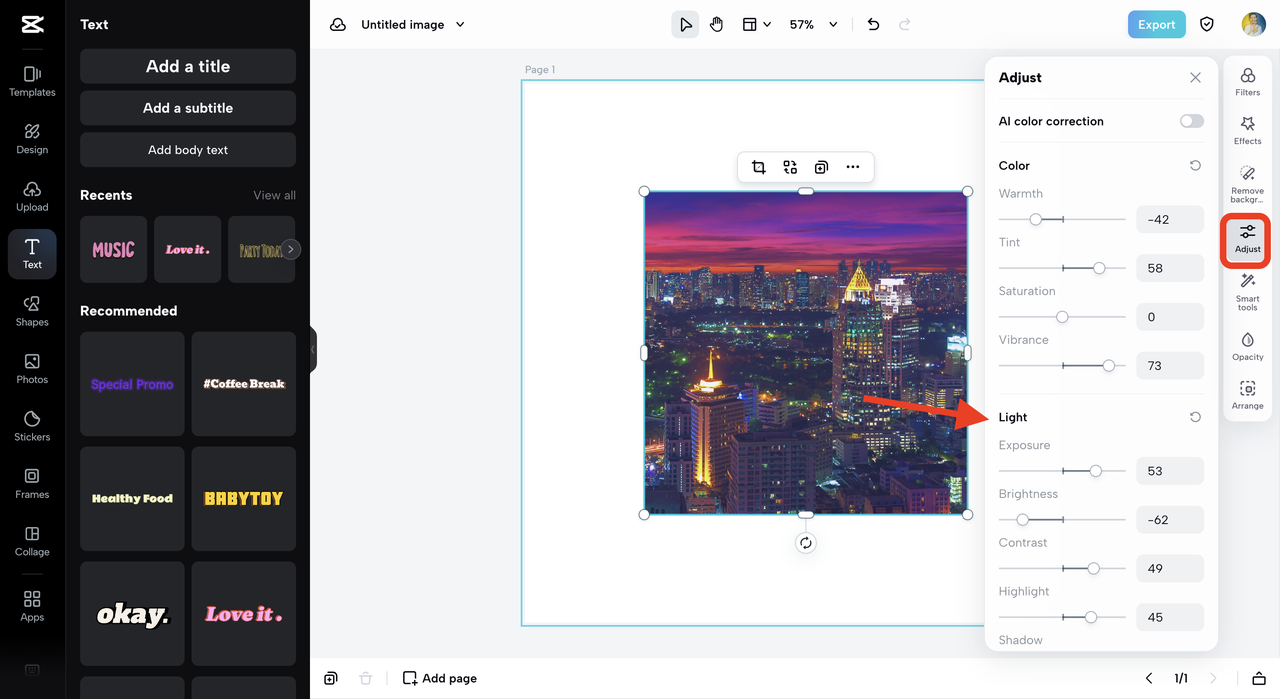Click the cloud save status icon
Screen dimensions: 1280x699
point(338,25)
